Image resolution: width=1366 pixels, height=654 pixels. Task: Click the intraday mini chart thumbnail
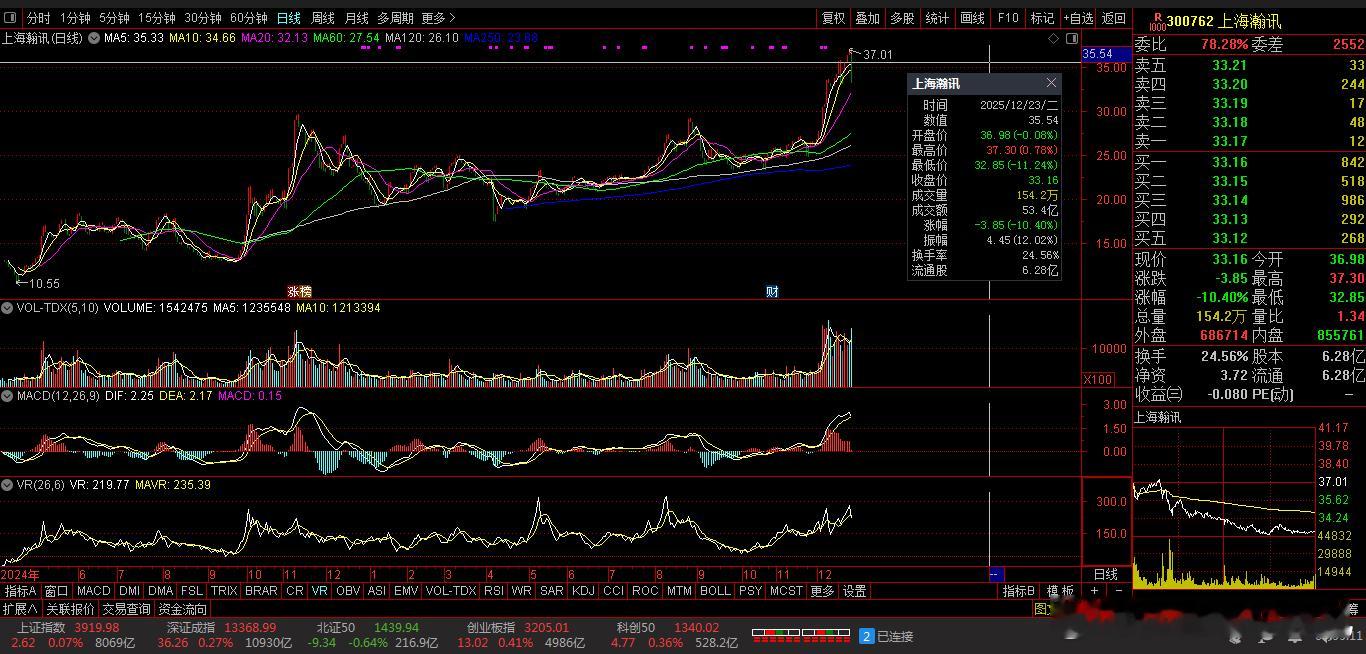coord(1223,508)
